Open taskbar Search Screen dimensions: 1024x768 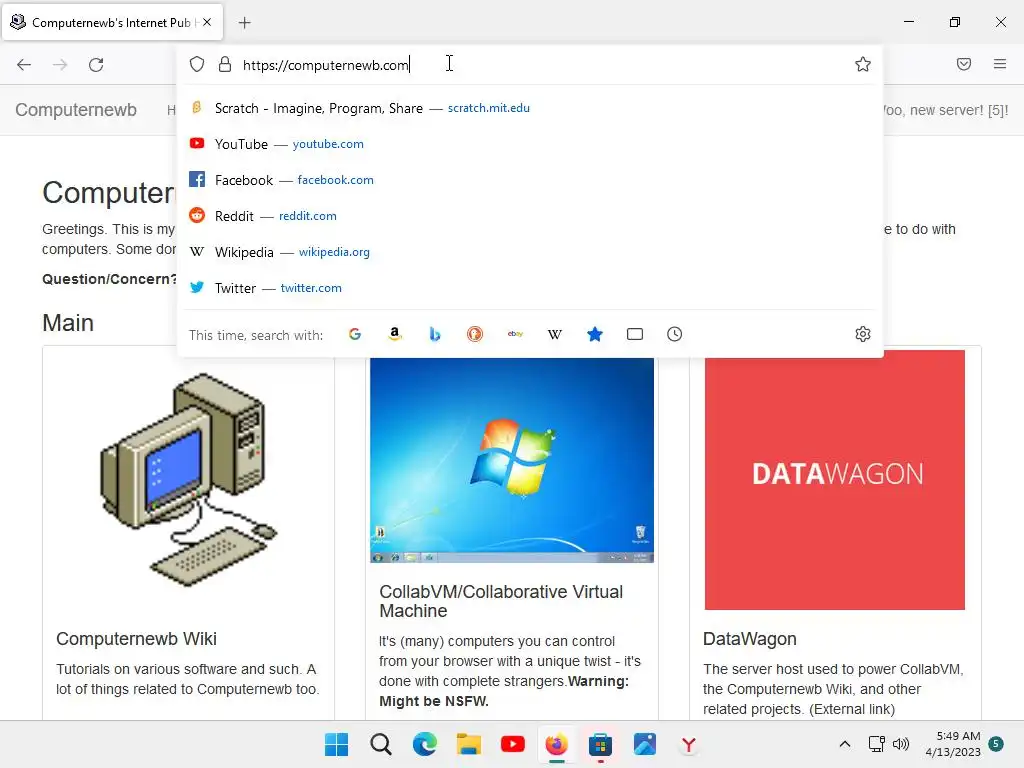381,744
